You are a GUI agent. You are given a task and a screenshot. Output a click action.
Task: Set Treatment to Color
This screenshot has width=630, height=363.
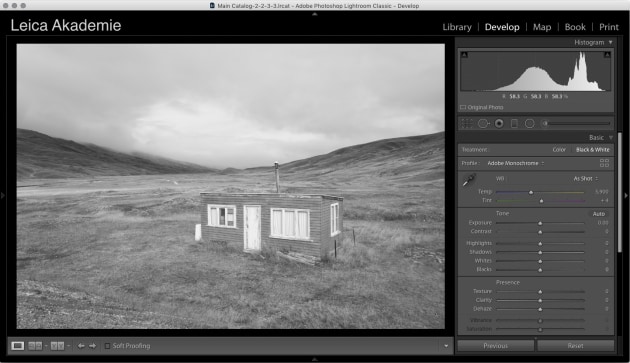click(x=559, y=150)
